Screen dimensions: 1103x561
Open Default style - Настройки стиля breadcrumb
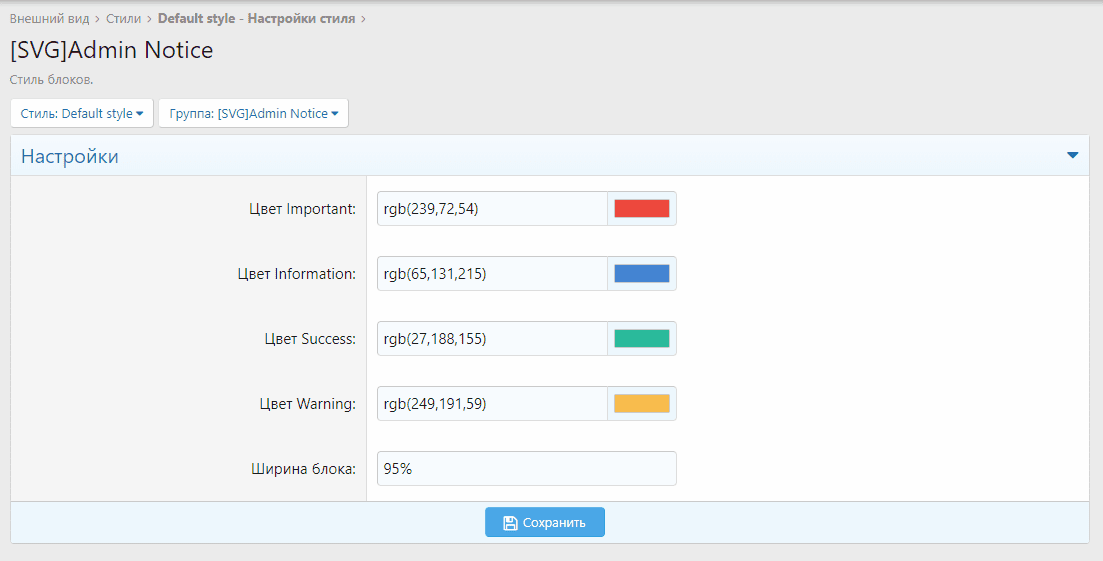click(x=256, y=19)
